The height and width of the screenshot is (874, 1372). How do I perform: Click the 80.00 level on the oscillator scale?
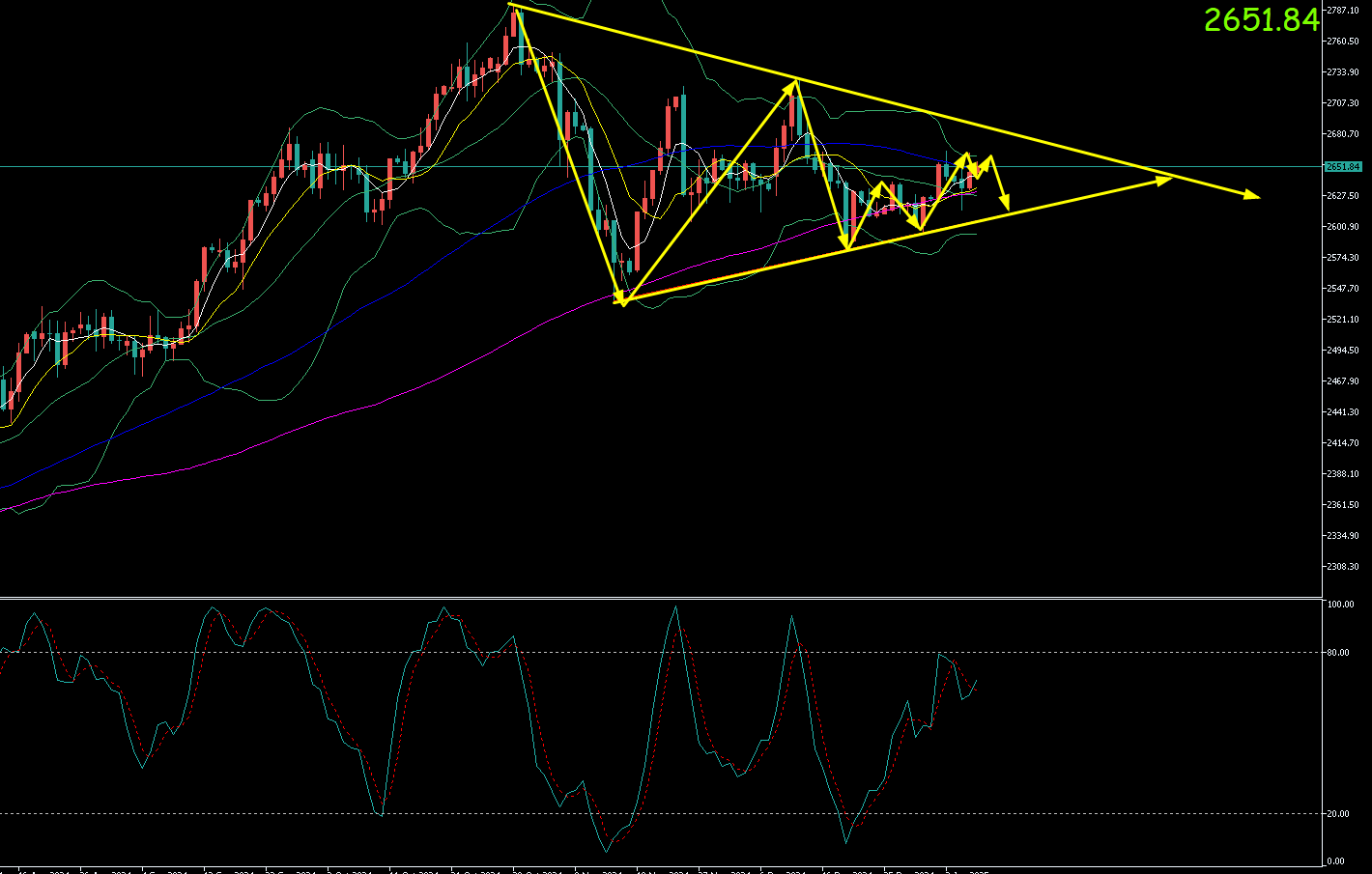tap(1338, 653)
